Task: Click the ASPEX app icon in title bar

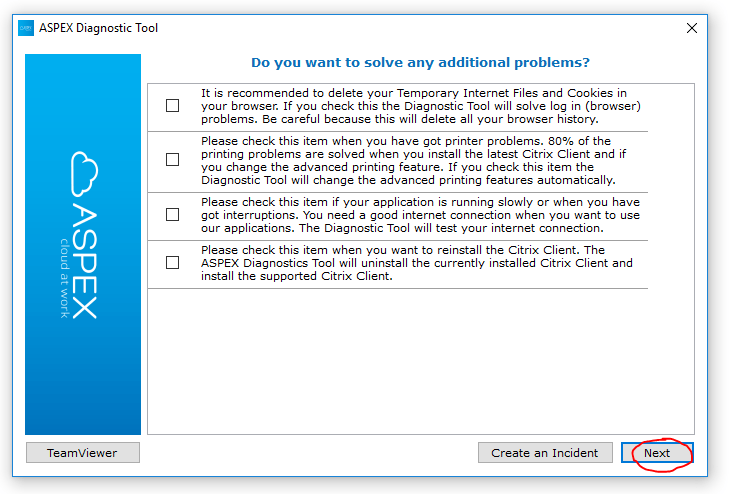Action: (x=26, y=28)
